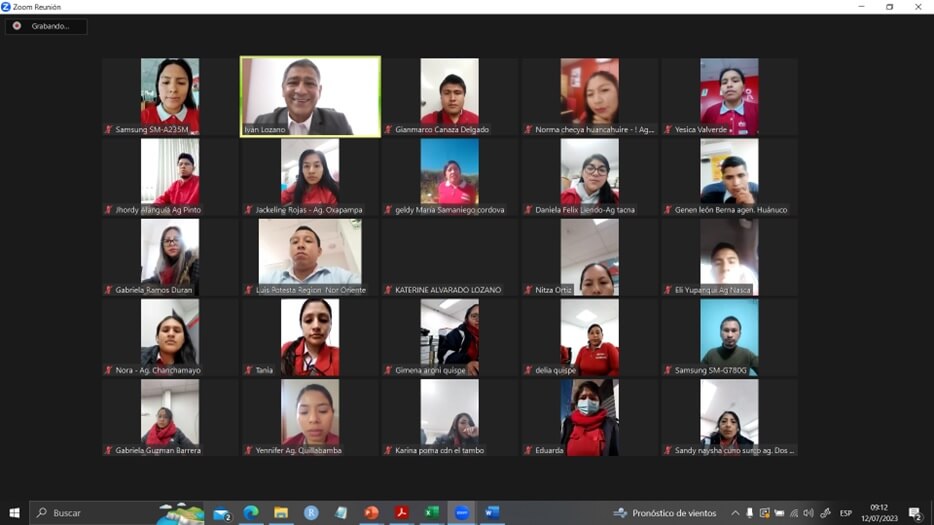This screenshot has height=525, width=934.
Task: Open the Pronóstico de vientos weather widget
Action: [665, 513]
